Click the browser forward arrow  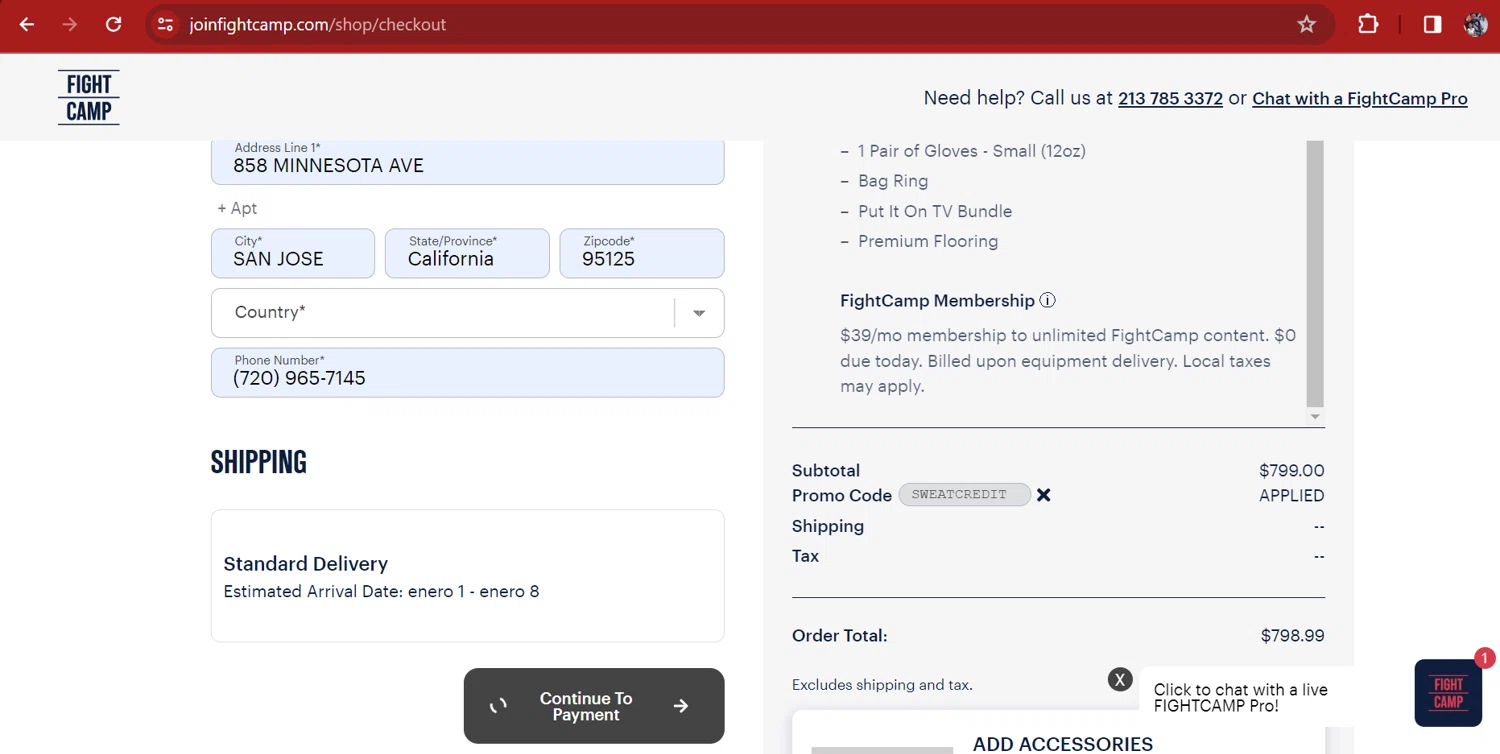click(x=70, y=24)
